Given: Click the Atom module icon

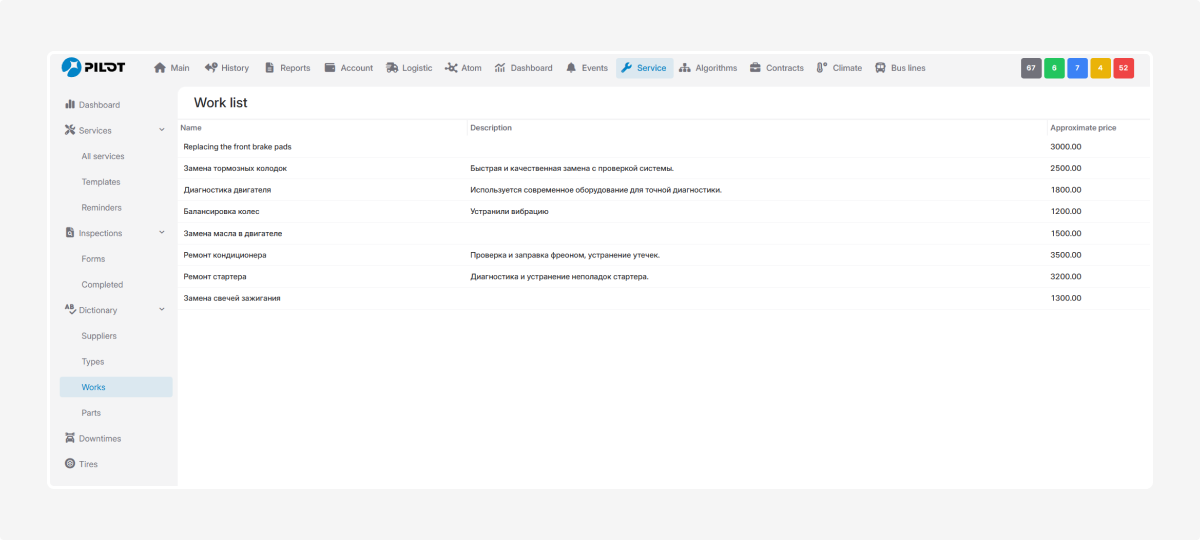Looking at the screenshot, I should coord(451,68).
